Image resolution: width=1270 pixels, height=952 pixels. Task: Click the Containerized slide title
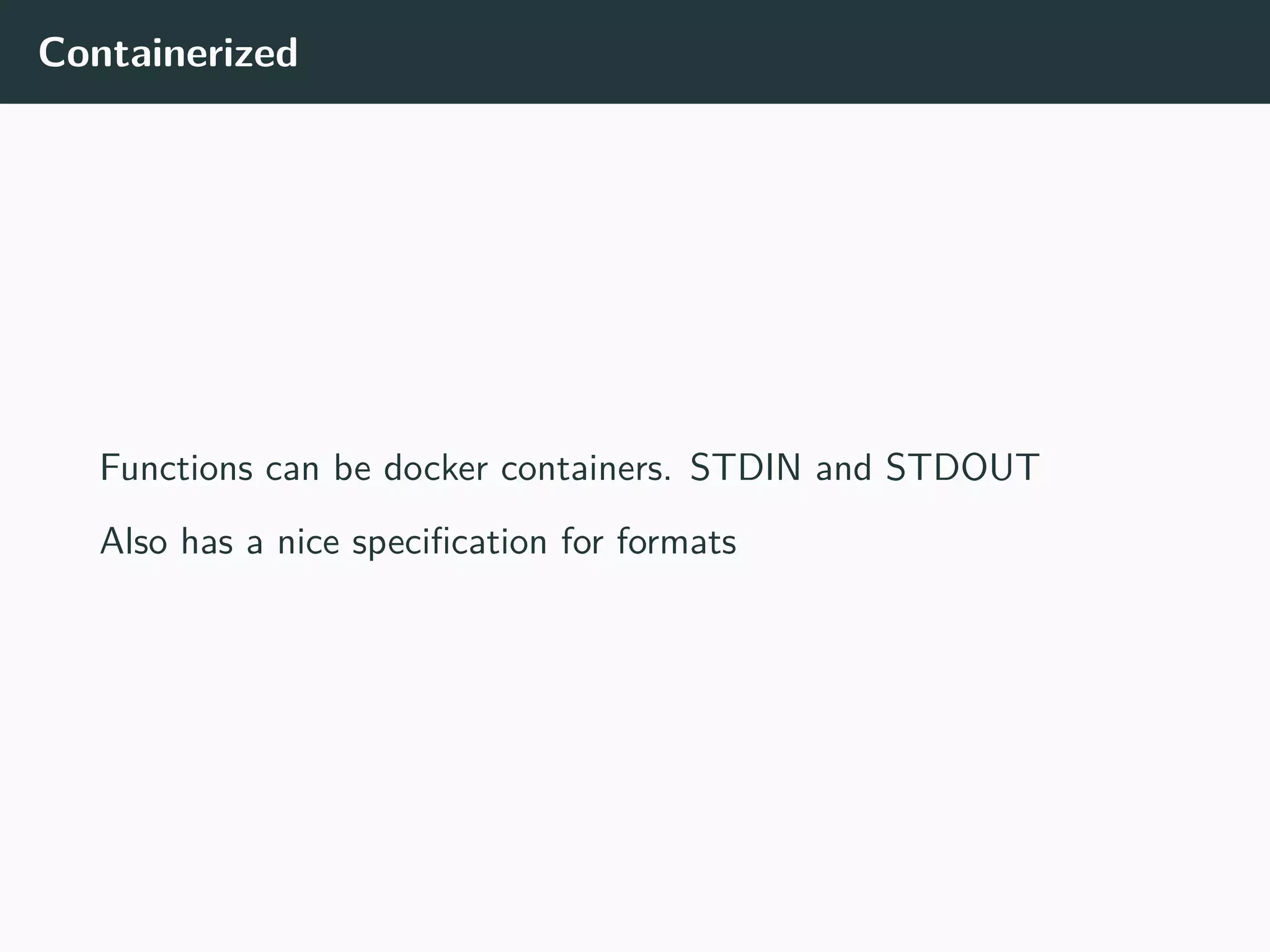(x=168, y=52)
